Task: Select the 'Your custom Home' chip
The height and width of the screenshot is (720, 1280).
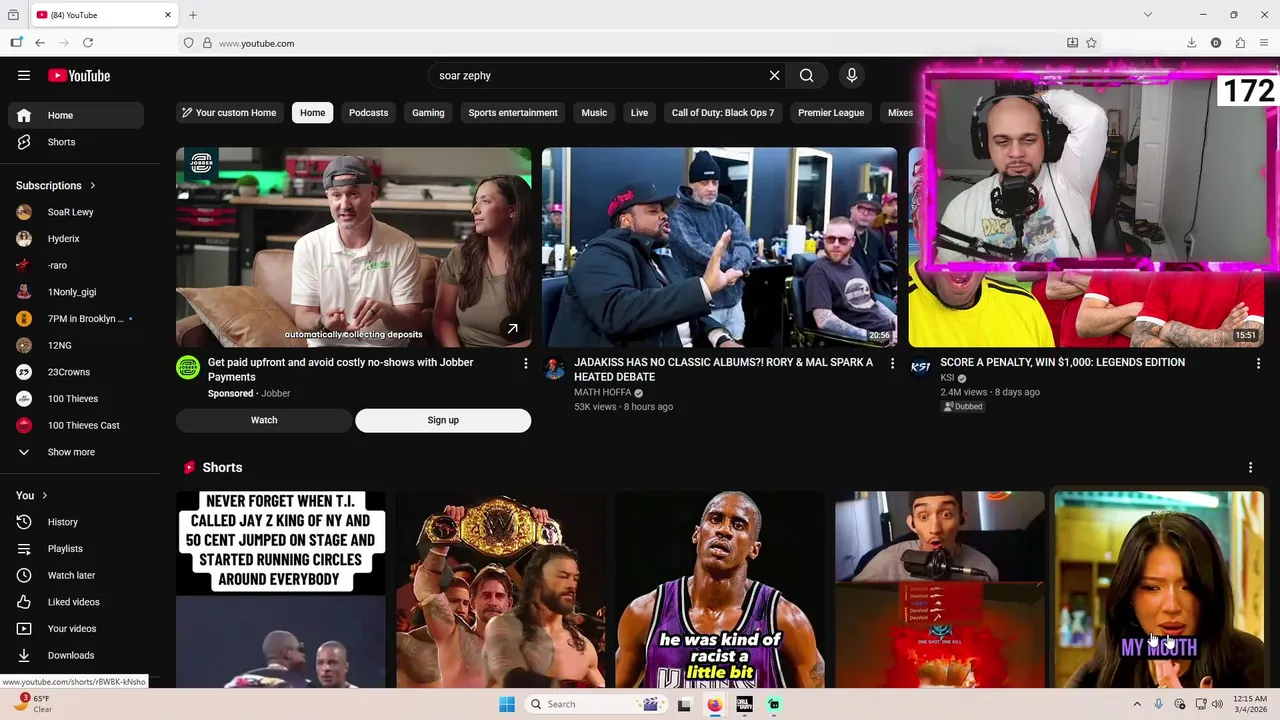Action: pos(229,113)
